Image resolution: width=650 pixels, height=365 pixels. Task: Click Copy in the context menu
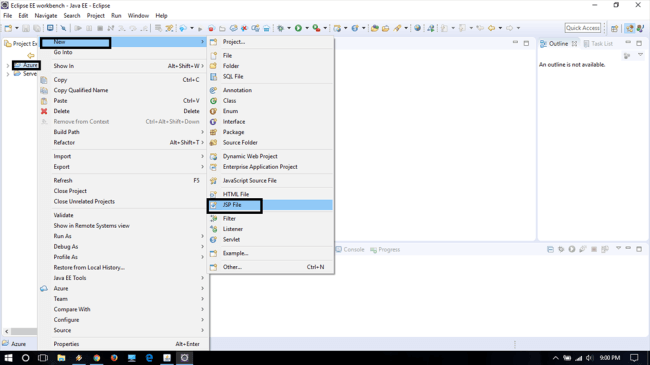tap(123, 80)
